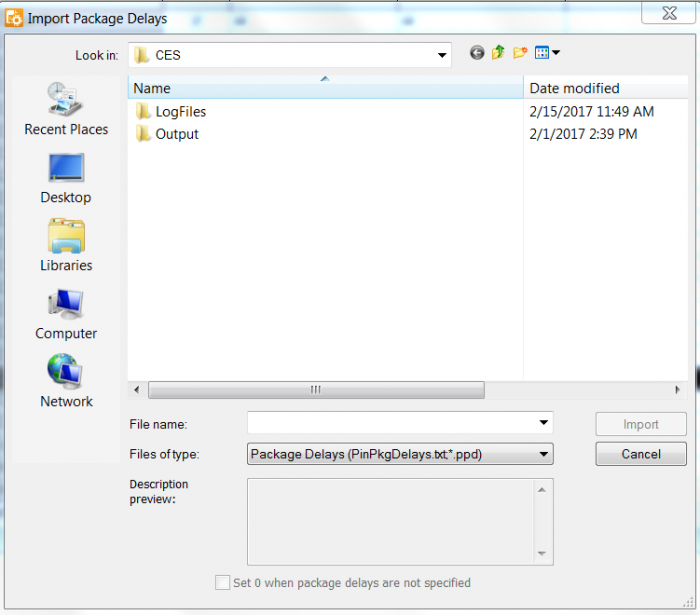This screenshot has width=700, height=615.
Task: Navigate up one folder level
Action: 499,53
